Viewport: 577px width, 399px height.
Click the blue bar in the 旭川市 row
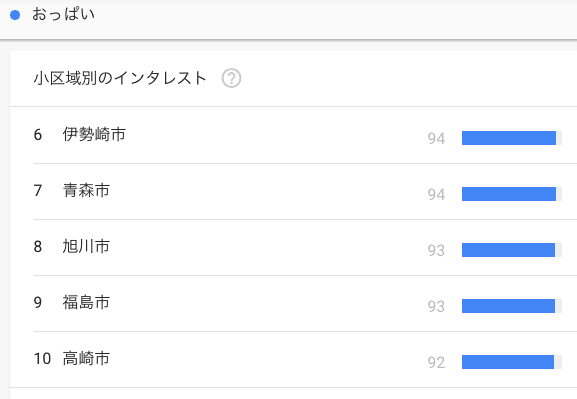509,250
